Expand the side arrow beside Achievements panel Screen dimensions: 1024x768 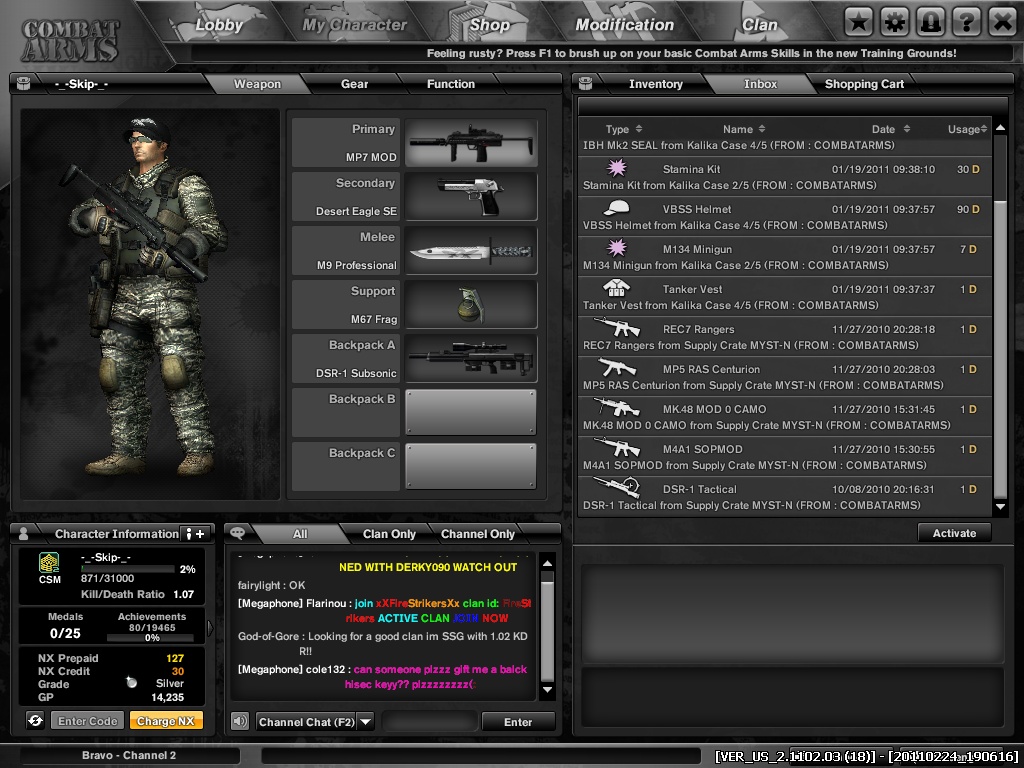click(x=210, y=628)
